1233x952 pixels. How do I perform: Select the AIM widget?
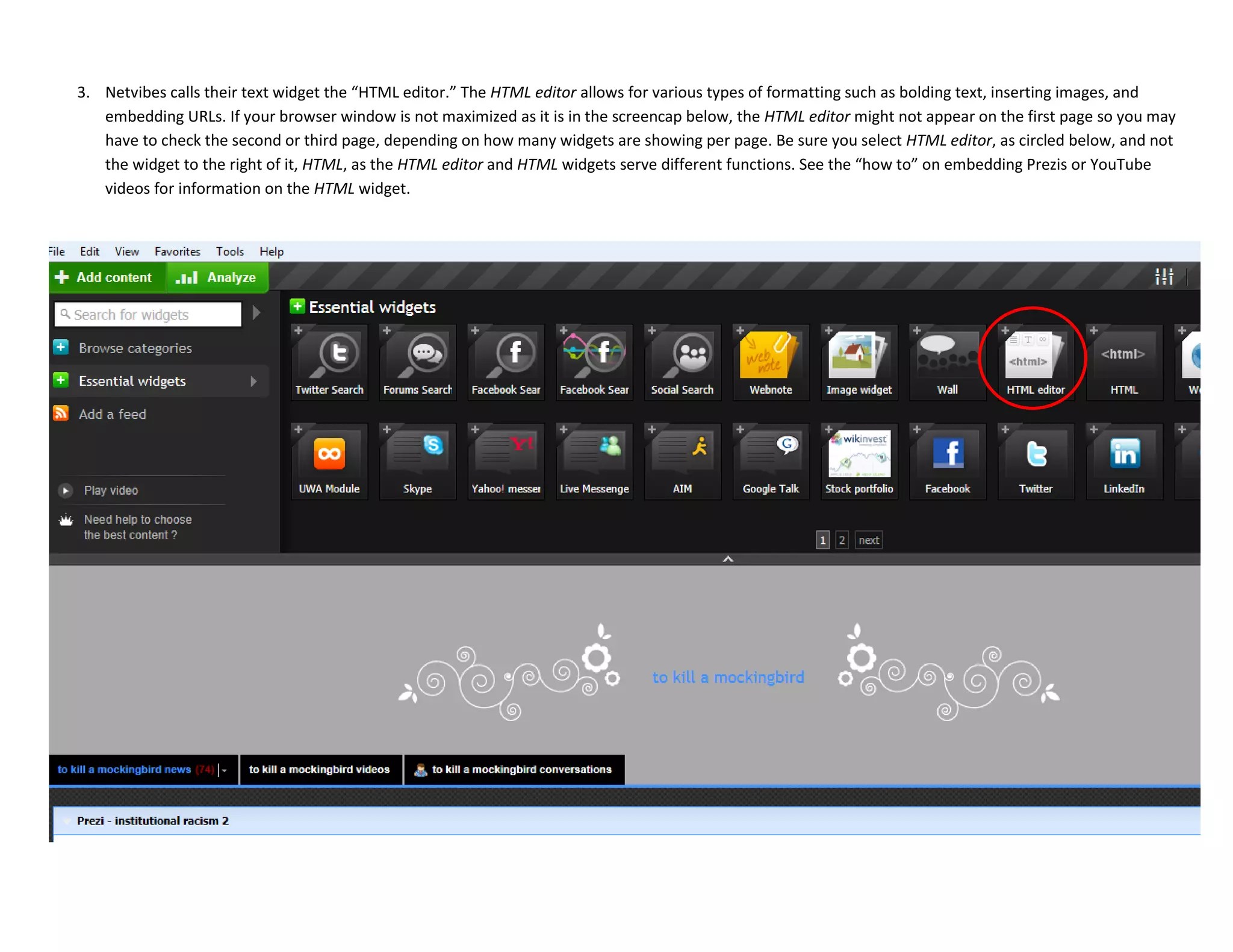point(682,462)
